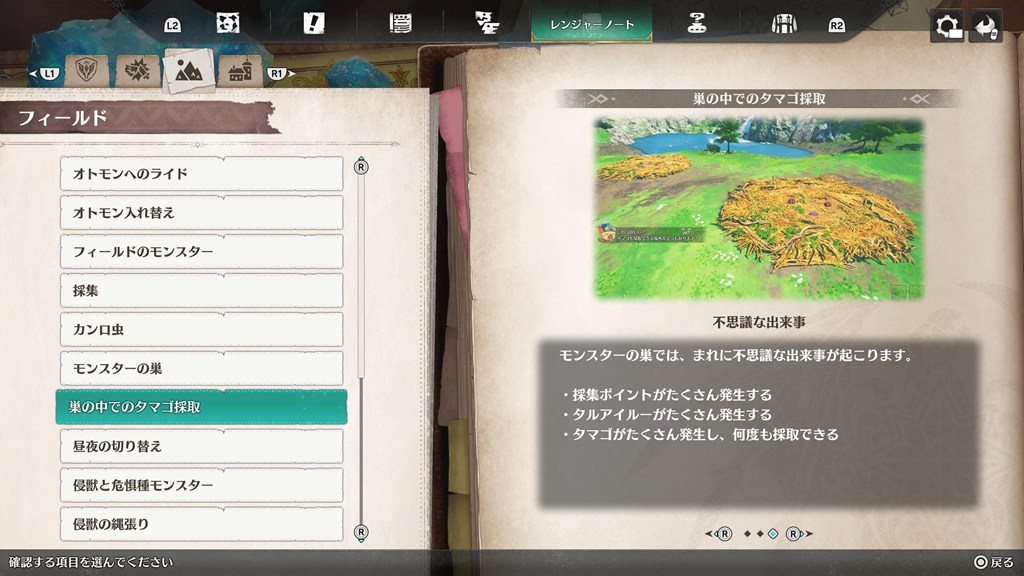The height and width of the screenshot is (576, 1024).
Task: Select the 昼夜の切り替え list entry
Action: (x=201, y=446)
